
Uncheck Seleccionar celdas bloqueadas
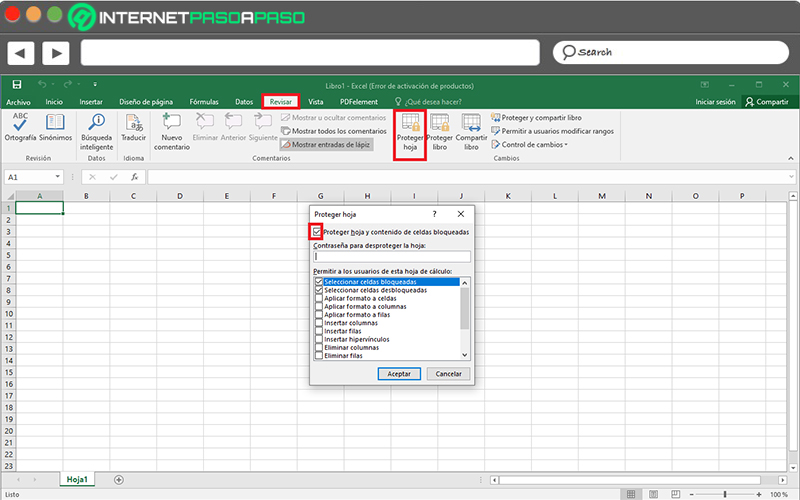[319, 282]
